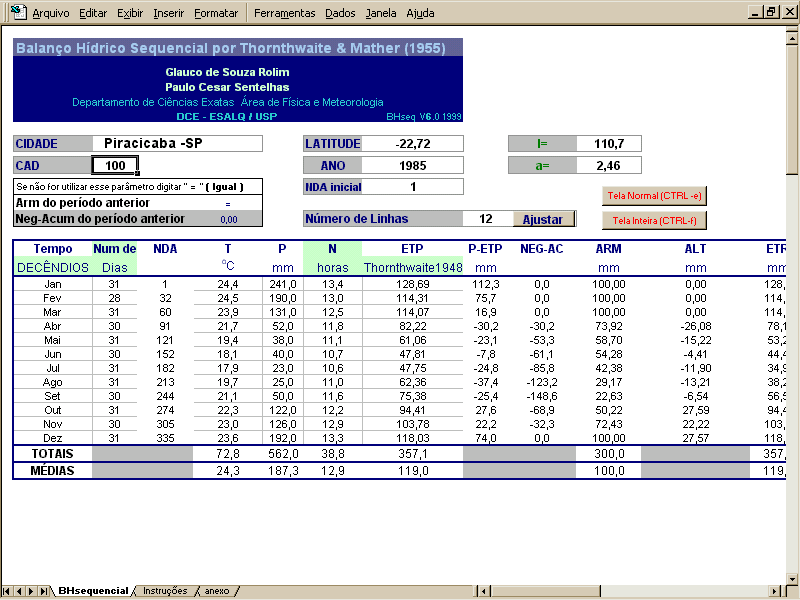Viewport: 800px width, 600px height.
Task: Switch to the BHsequencial sheet tab
Action: [x=93, y=591]
